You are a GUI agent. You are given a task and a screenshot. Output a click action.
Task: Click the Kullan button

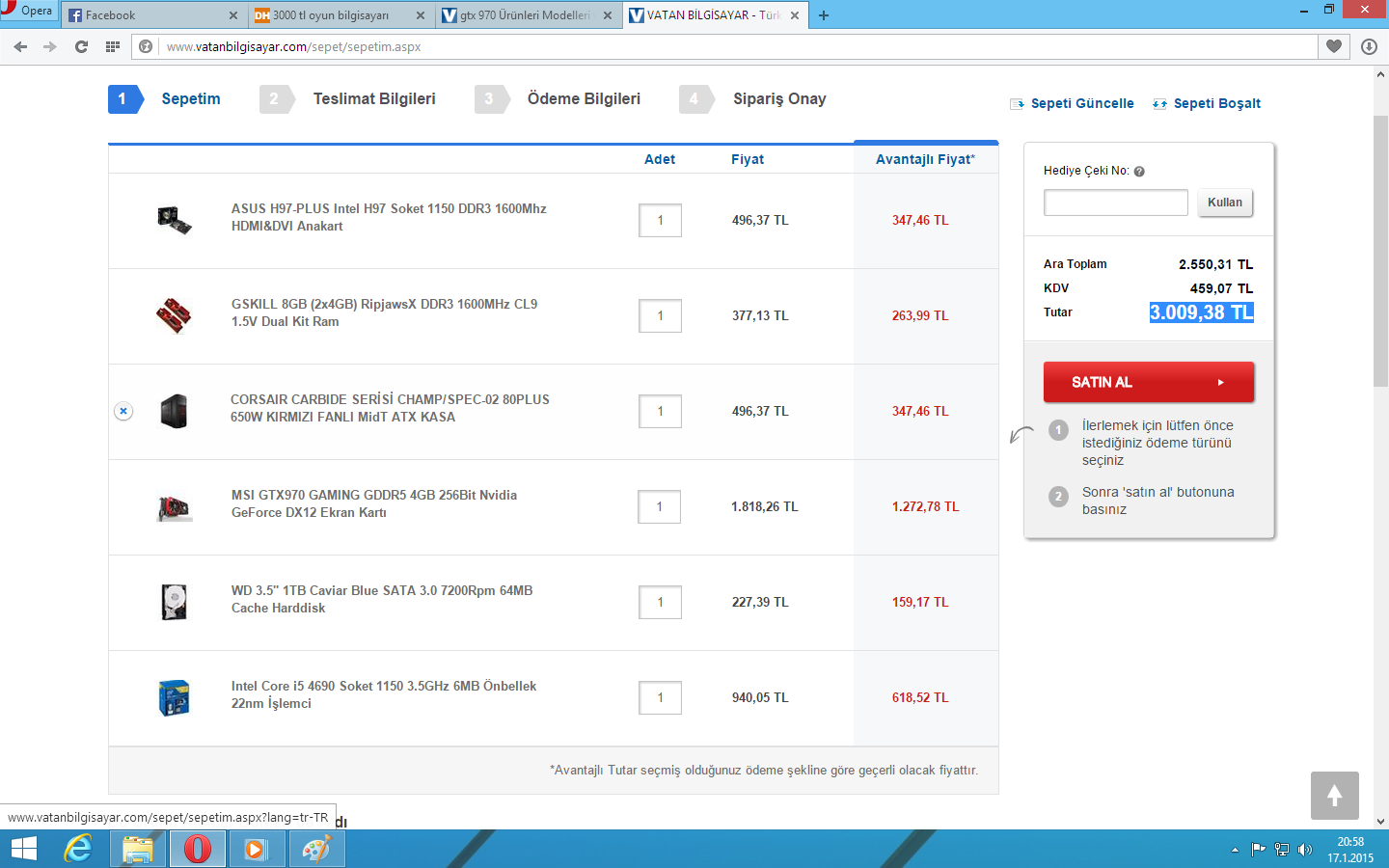point(1225,203)
